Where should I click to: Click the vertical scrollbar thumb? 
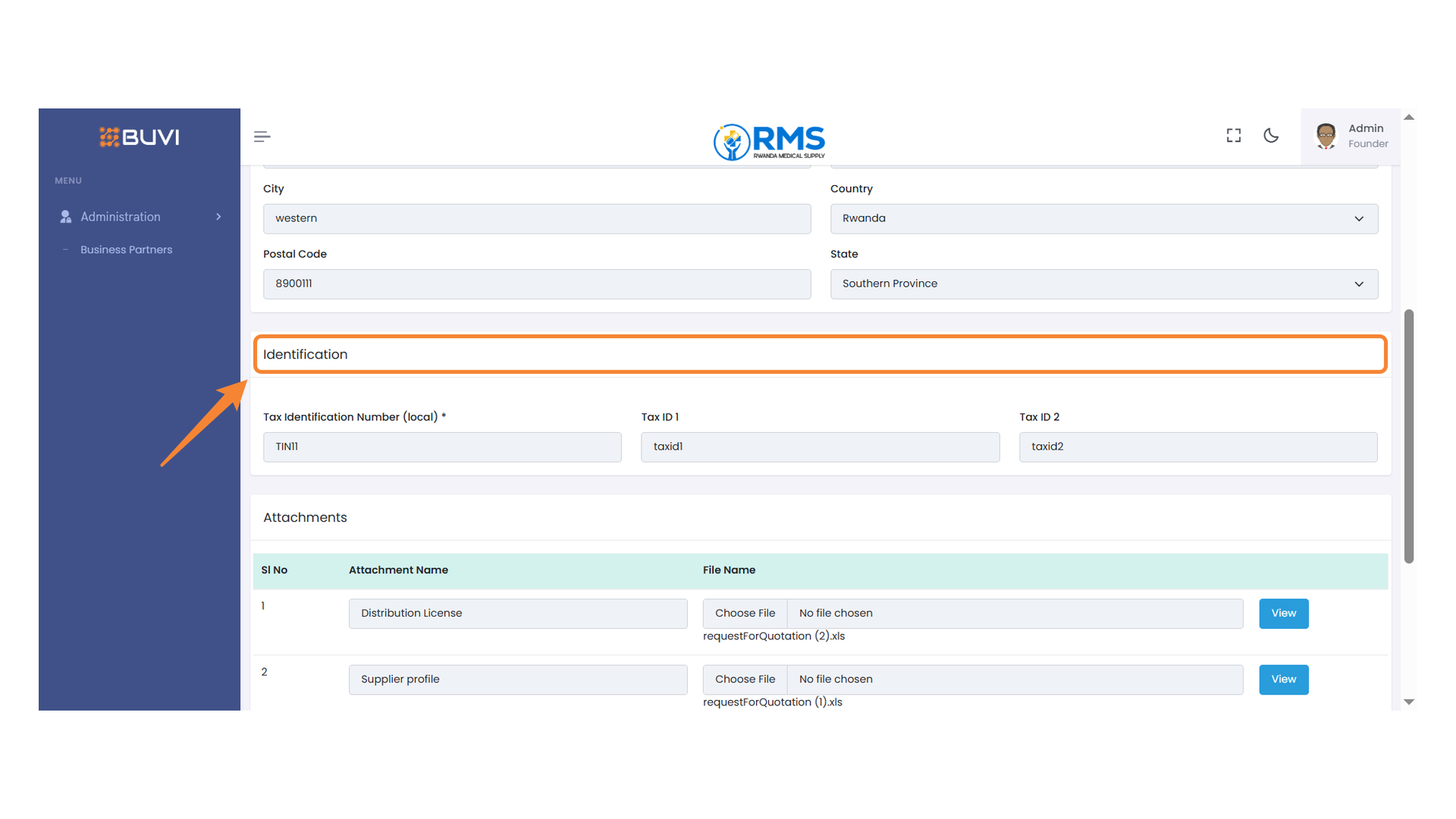coord(1408,436)
